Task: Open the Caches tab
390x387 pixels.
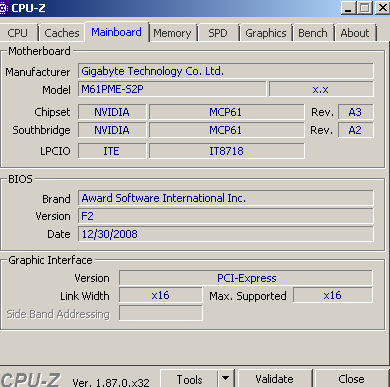Action: 62,33
